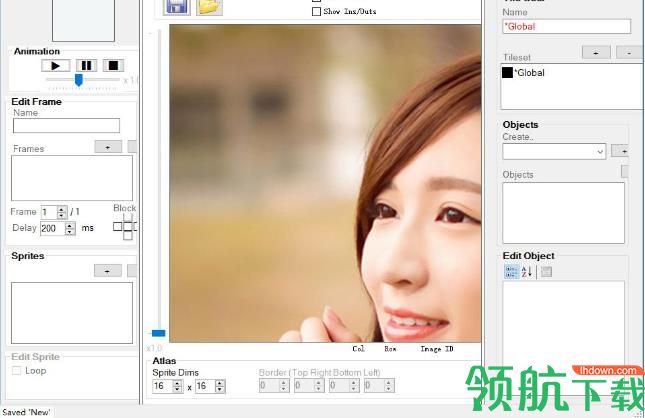Click the Sprite Dims height field

pos(205,386)
